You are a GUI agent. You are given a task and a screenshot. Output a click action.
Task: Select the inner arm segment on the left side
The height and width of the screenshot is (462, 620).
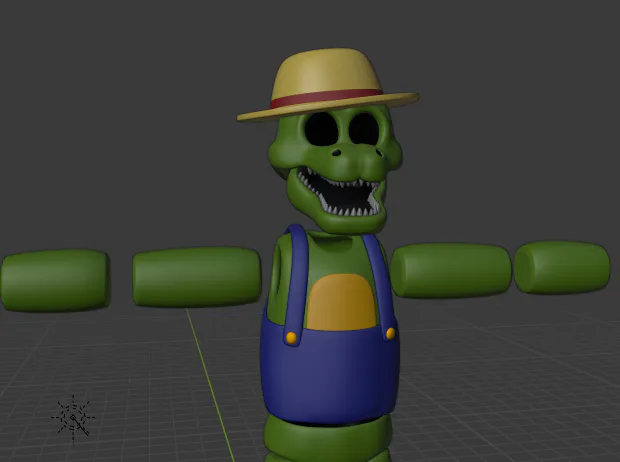coord(197,276)
